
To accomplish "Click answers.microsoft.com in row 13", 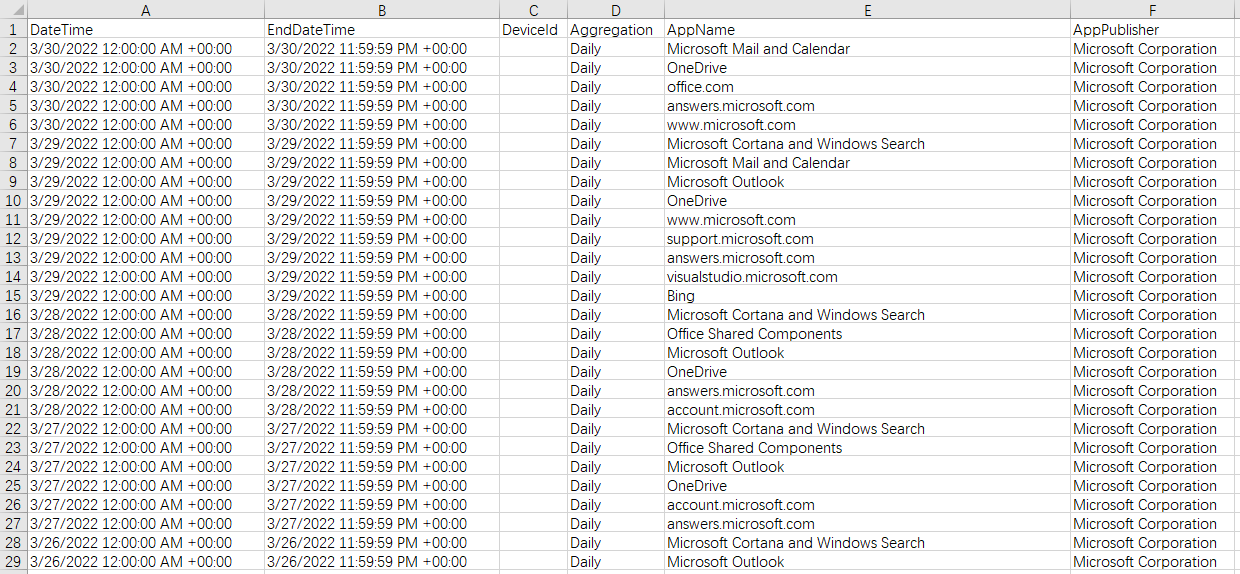I will (867, 258).
